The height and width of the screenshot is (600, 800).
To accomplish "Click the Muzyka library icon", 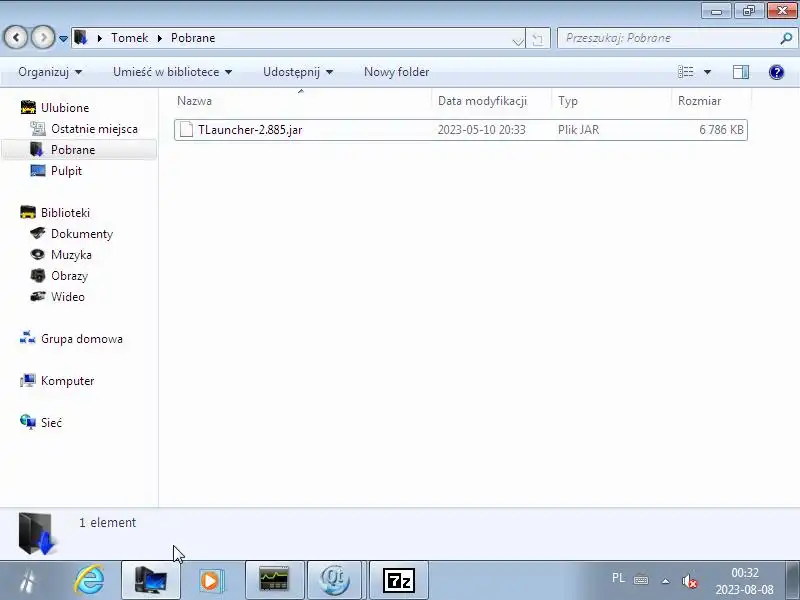I will (x=38, y=254).
